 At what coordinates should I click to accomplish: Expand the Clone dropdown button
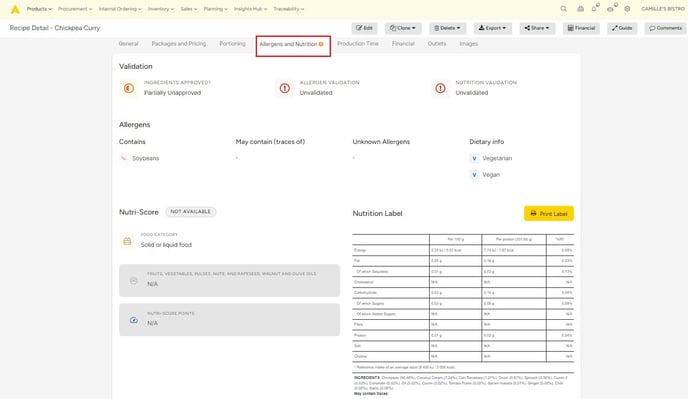coord(403,28)
